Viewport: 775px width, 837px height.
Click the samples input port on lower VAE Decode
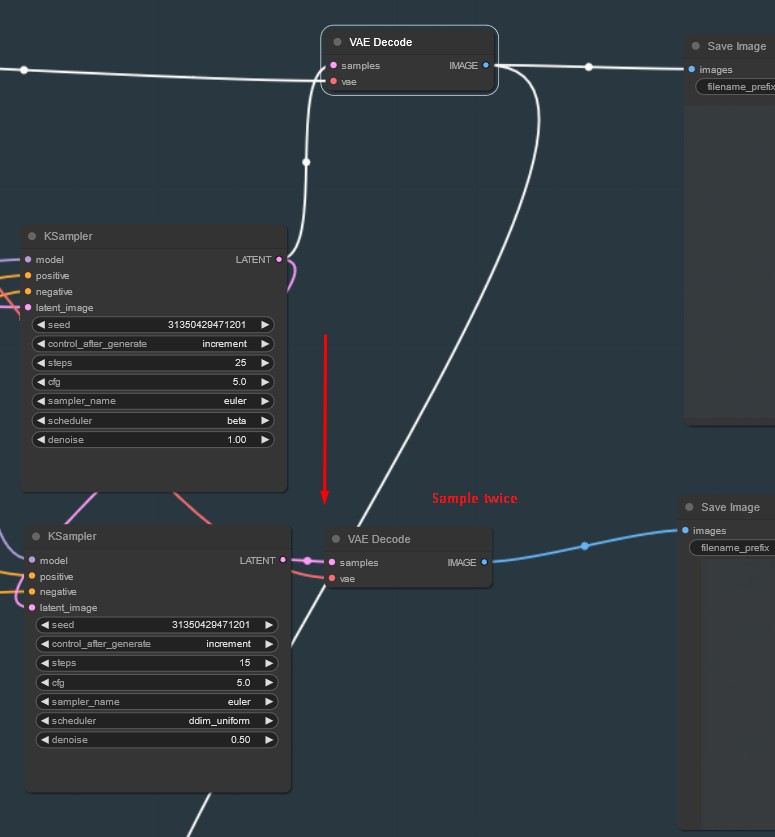point(332,562)
